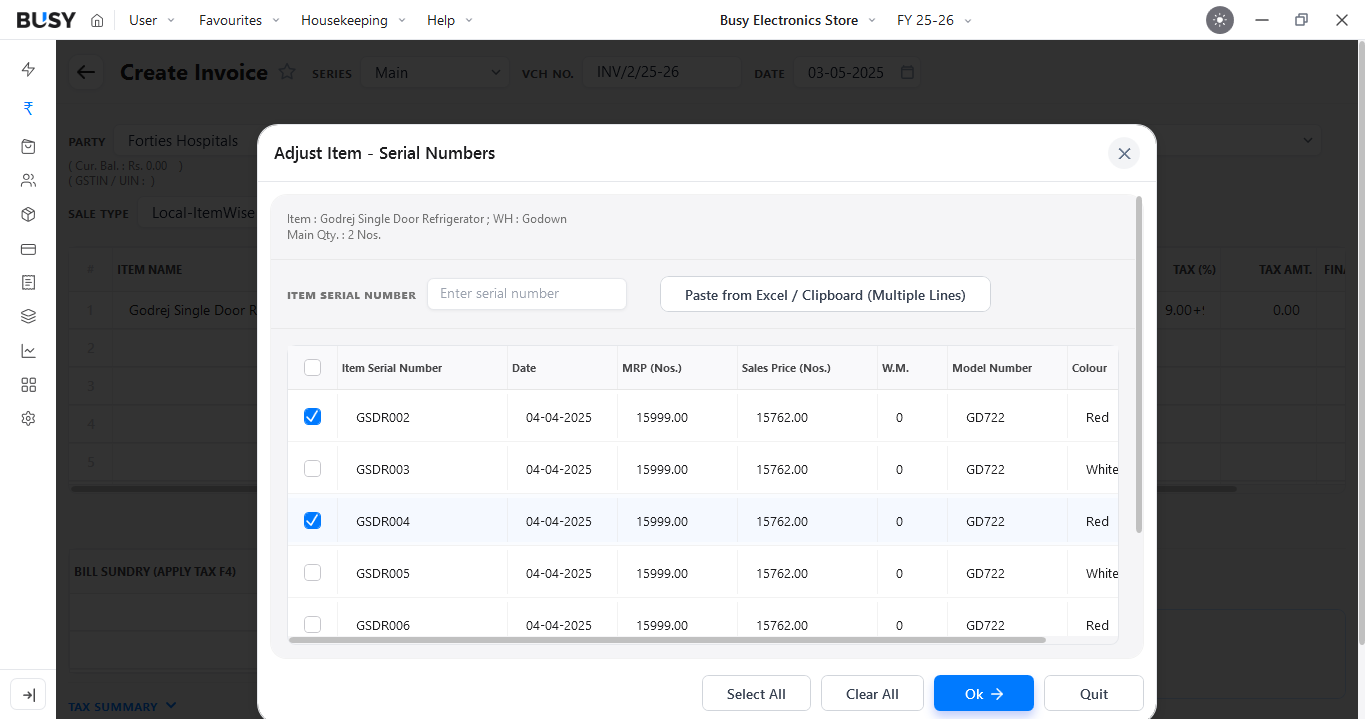This screenshot has width=1365, height=719.
Task: Check serial GSDR003 checkbox
Action: (312, 469)
